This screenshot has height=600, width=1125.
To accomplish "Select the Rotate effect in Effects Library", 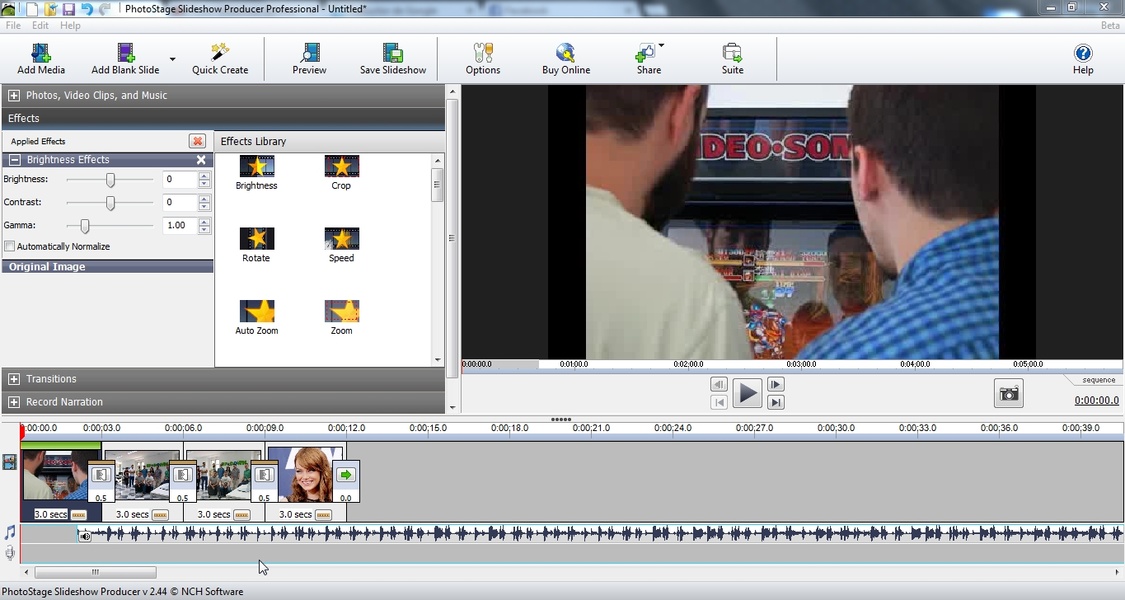I will [257, 239].
